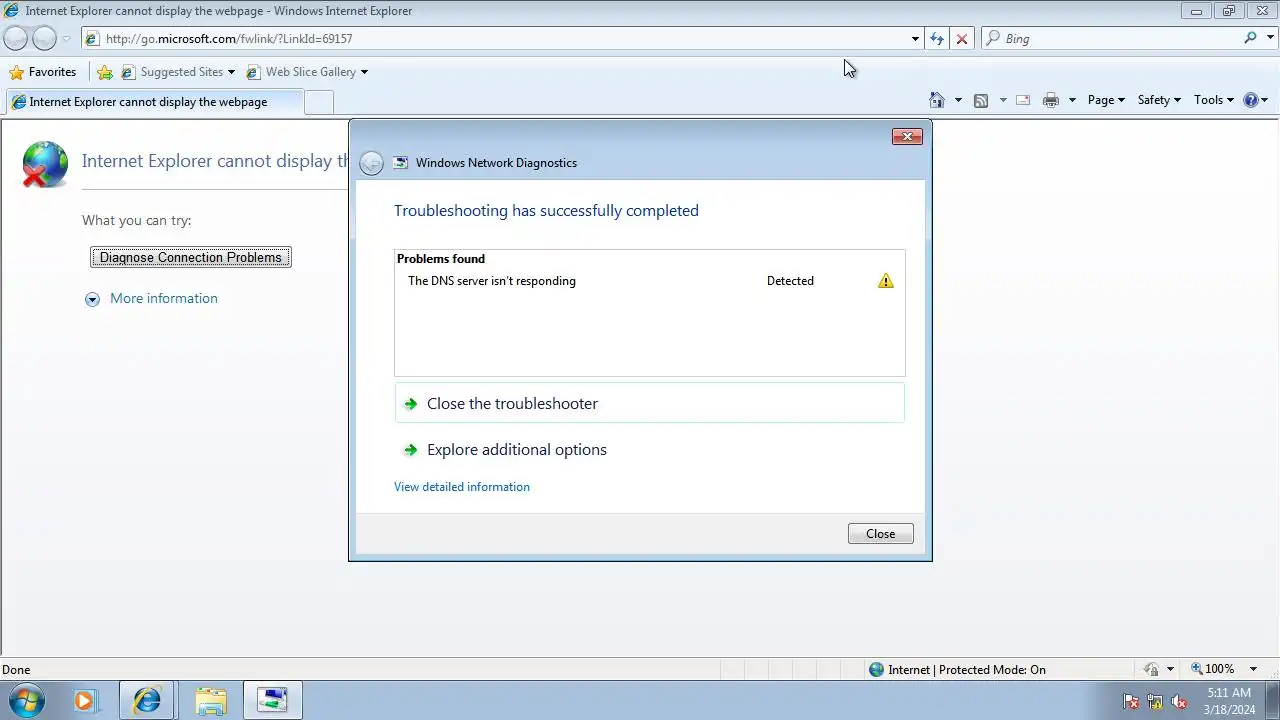The height and width of the screenshot is (720, 1280).
Task: Click the Add to Favorites Bar icon
Action: [105, 72]
